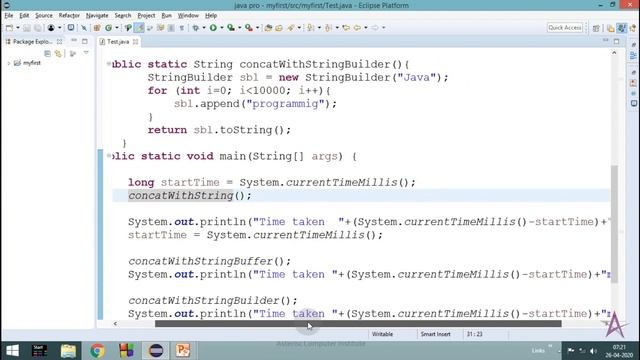Screen dimensions: 640x360
Task: Expand the New Java Class dropdown
Action: click(x=117, y=28)
